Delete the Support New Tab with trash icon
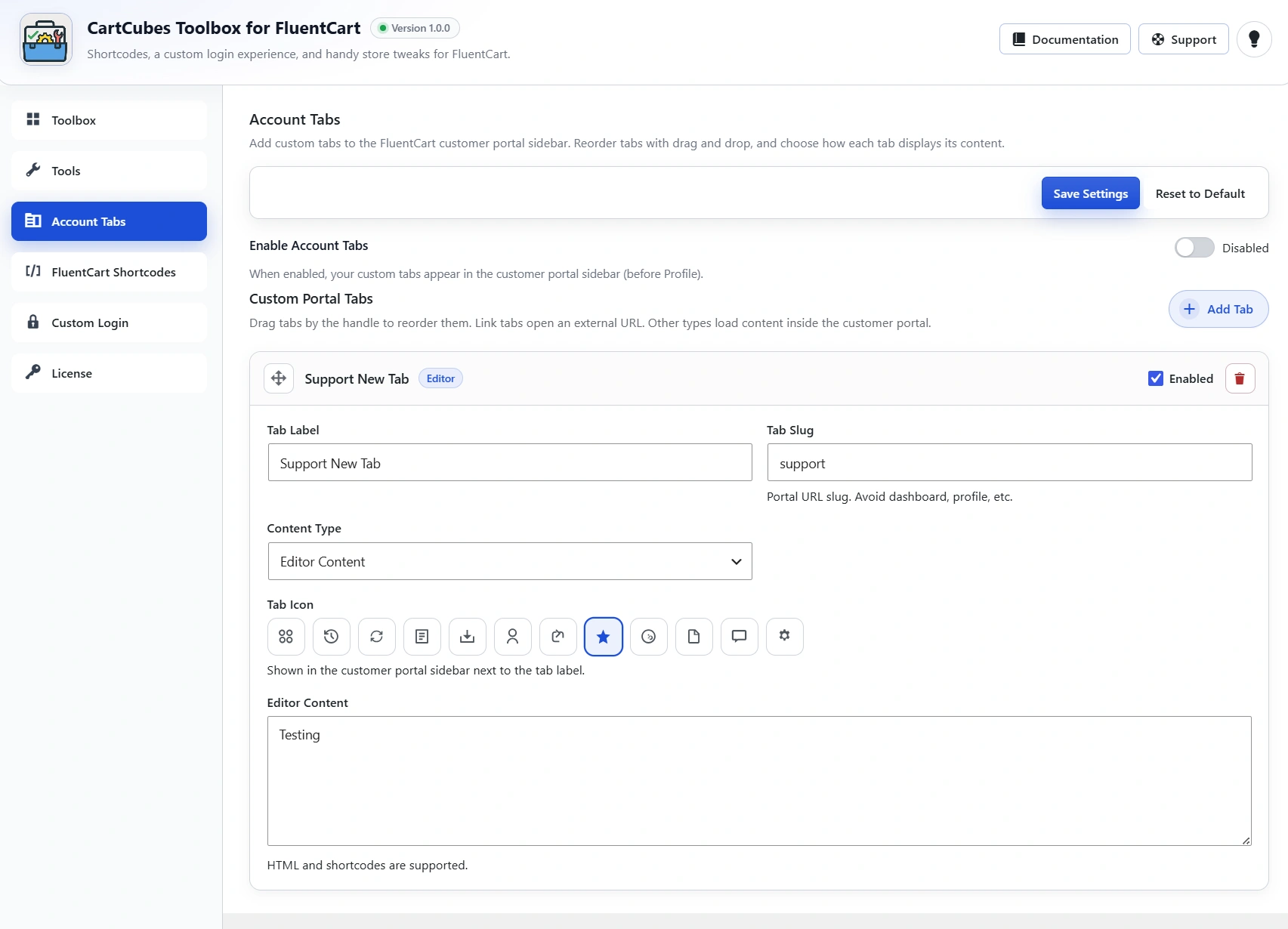 1240,378
